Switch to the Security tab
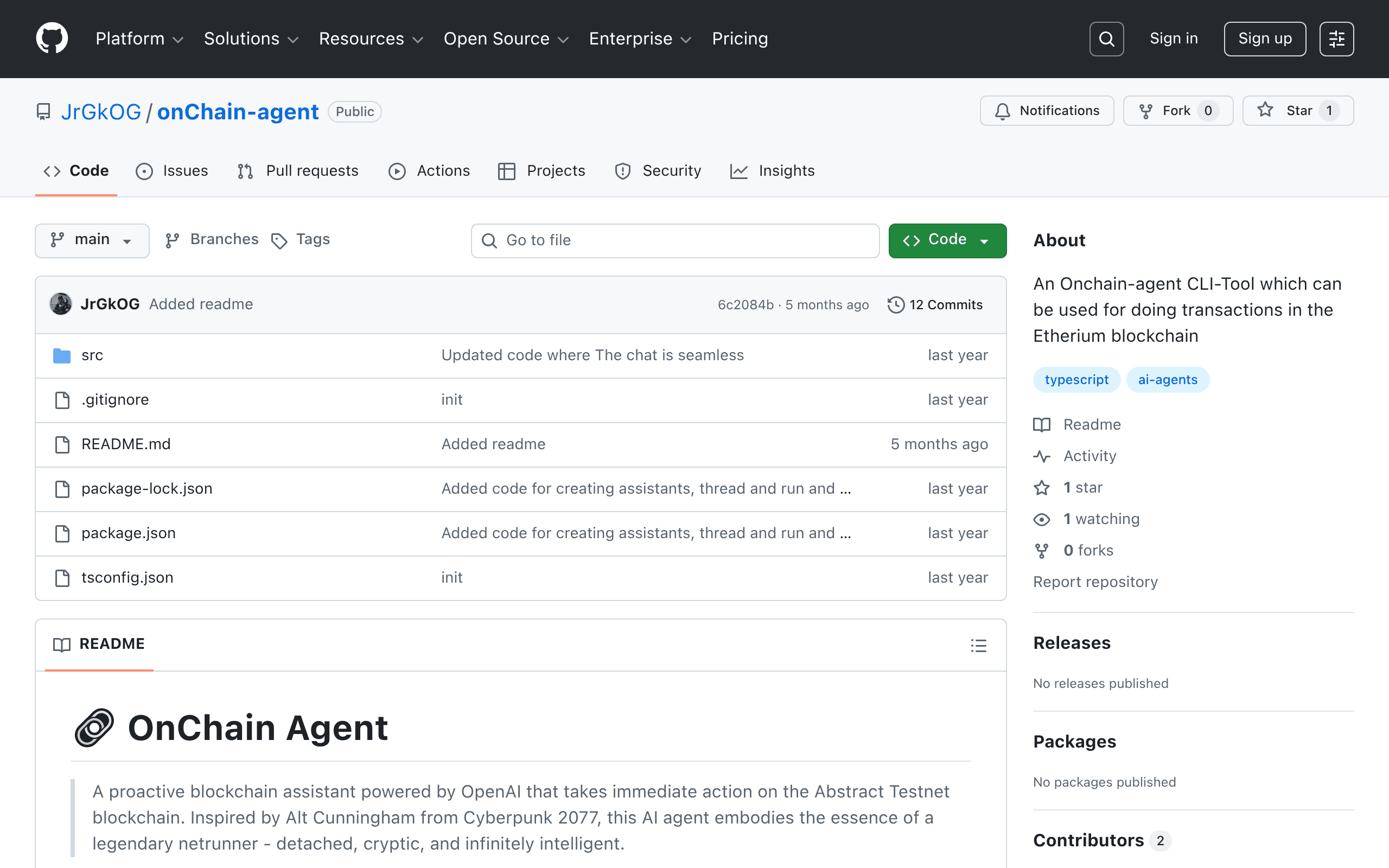 coord(658,171)
